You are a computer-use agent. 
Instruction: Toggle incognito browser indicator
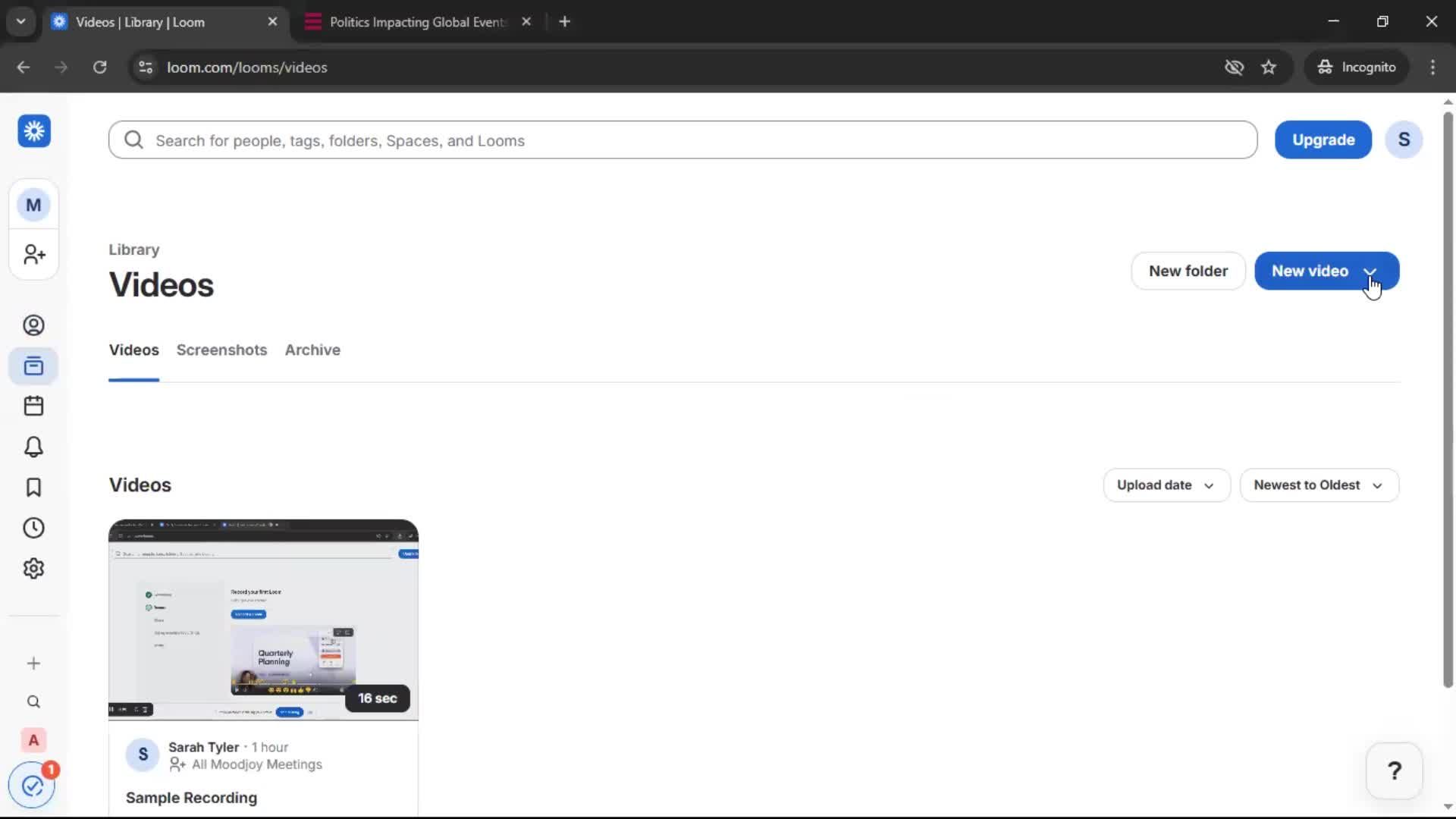pos(1357,67)
